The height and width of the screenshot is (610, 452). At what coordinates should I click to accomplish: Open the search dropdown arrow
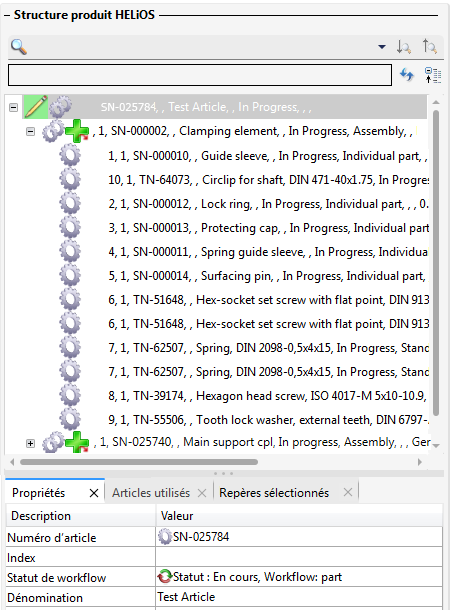pos(382,47)
